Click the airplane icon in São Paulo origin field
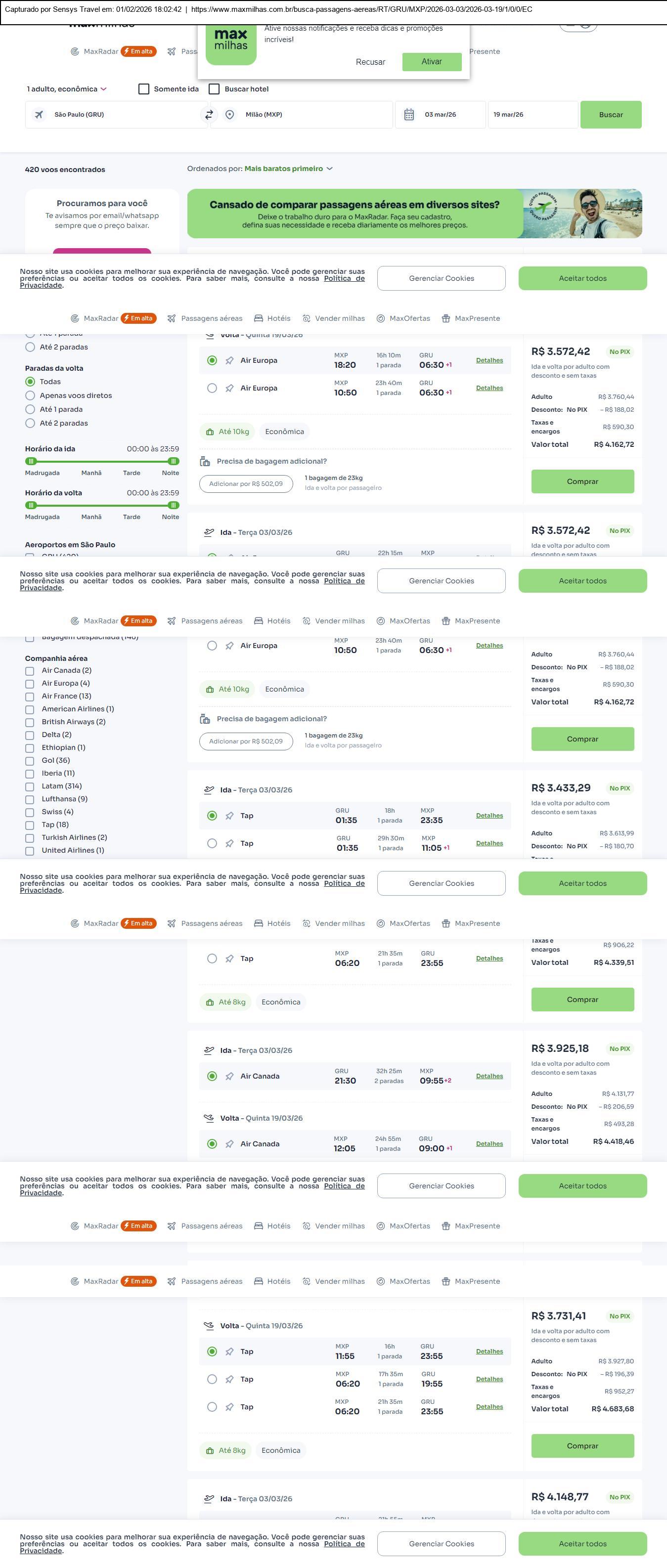The width and height of the screenshot is (667, 1568). pyautogui.click(x=39, y=114)
